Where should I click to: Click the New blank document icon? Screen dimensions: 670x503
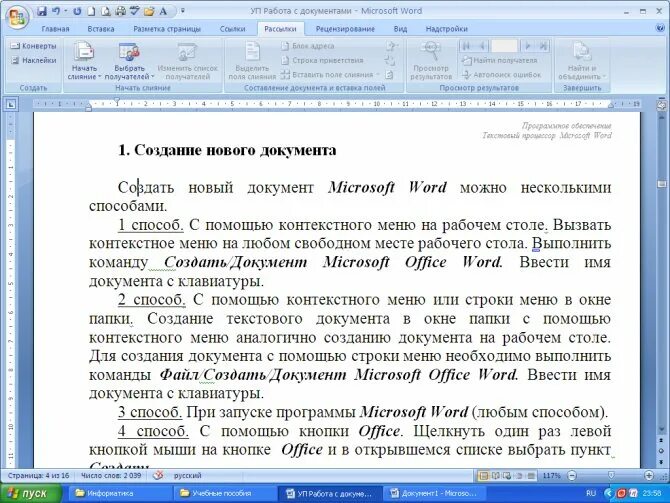pos(91,11)
